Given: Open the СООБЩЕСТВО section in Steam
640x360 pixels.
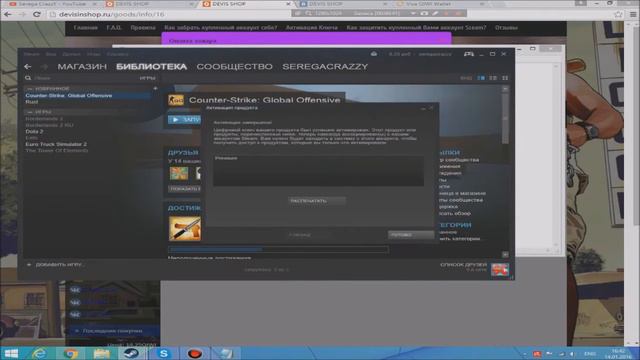Looking at the screenshot, I should 234,67.
